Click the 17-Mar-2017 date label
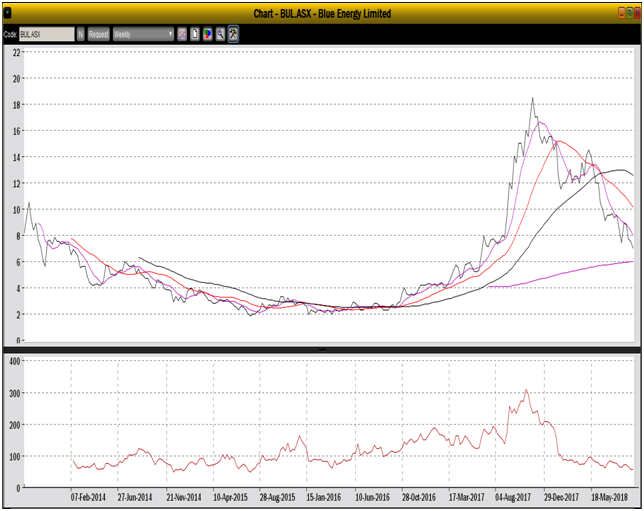 pos(467,497)
